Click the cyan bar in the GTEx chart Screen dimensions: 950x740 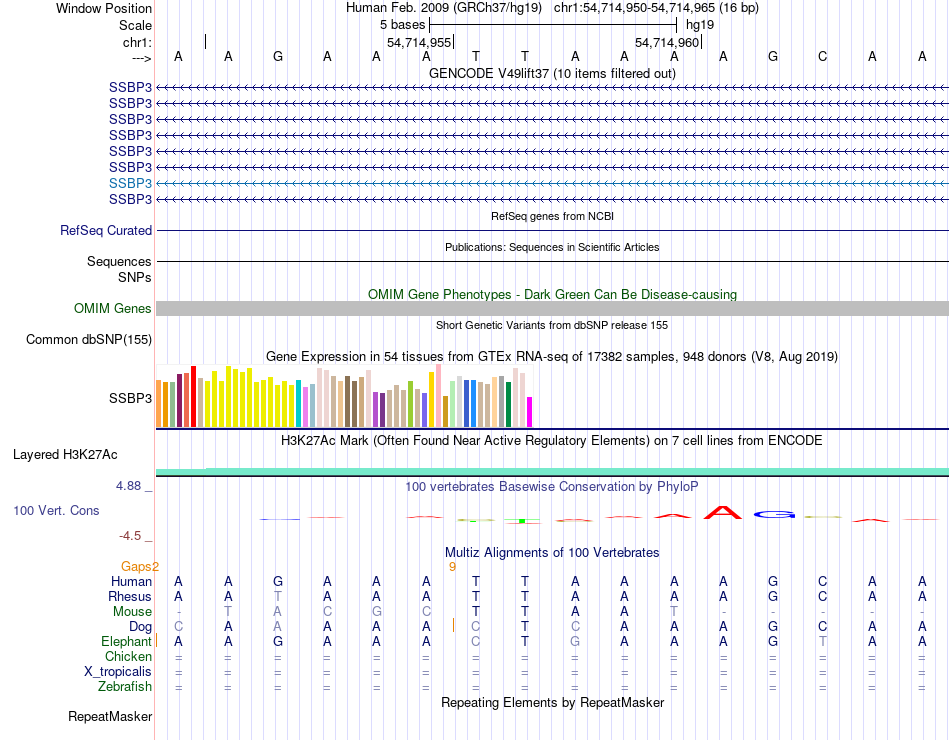(x=298, y=404)
